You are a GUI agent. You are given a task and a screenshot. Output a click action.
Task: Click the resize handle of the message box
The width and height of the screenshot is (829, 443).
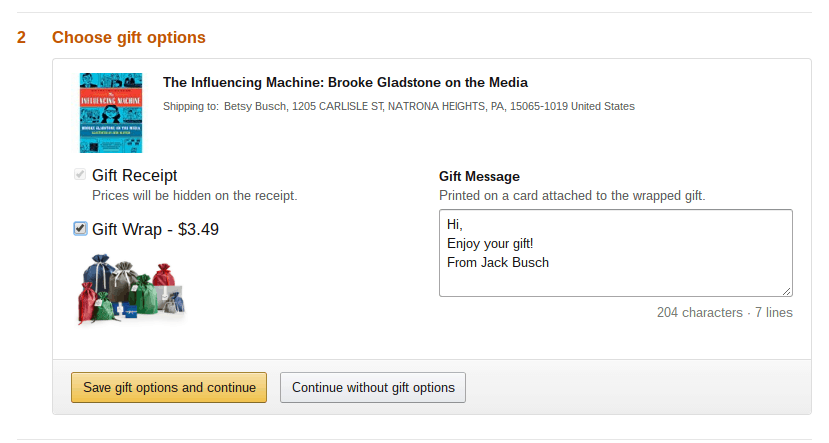coord(787,291)
